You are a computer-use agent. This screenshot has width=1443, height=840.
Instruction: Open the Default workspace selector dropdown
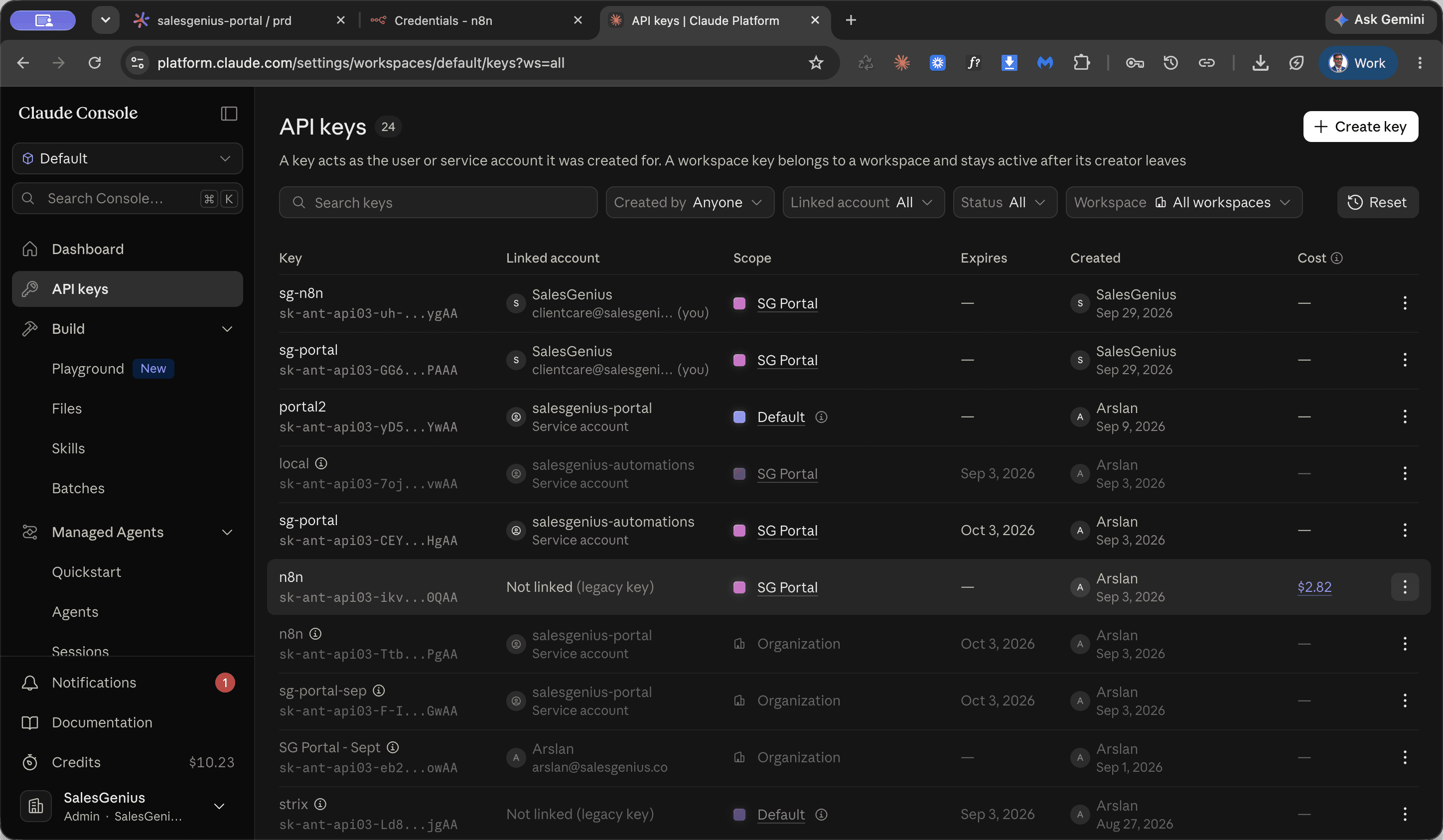[127, 158]
